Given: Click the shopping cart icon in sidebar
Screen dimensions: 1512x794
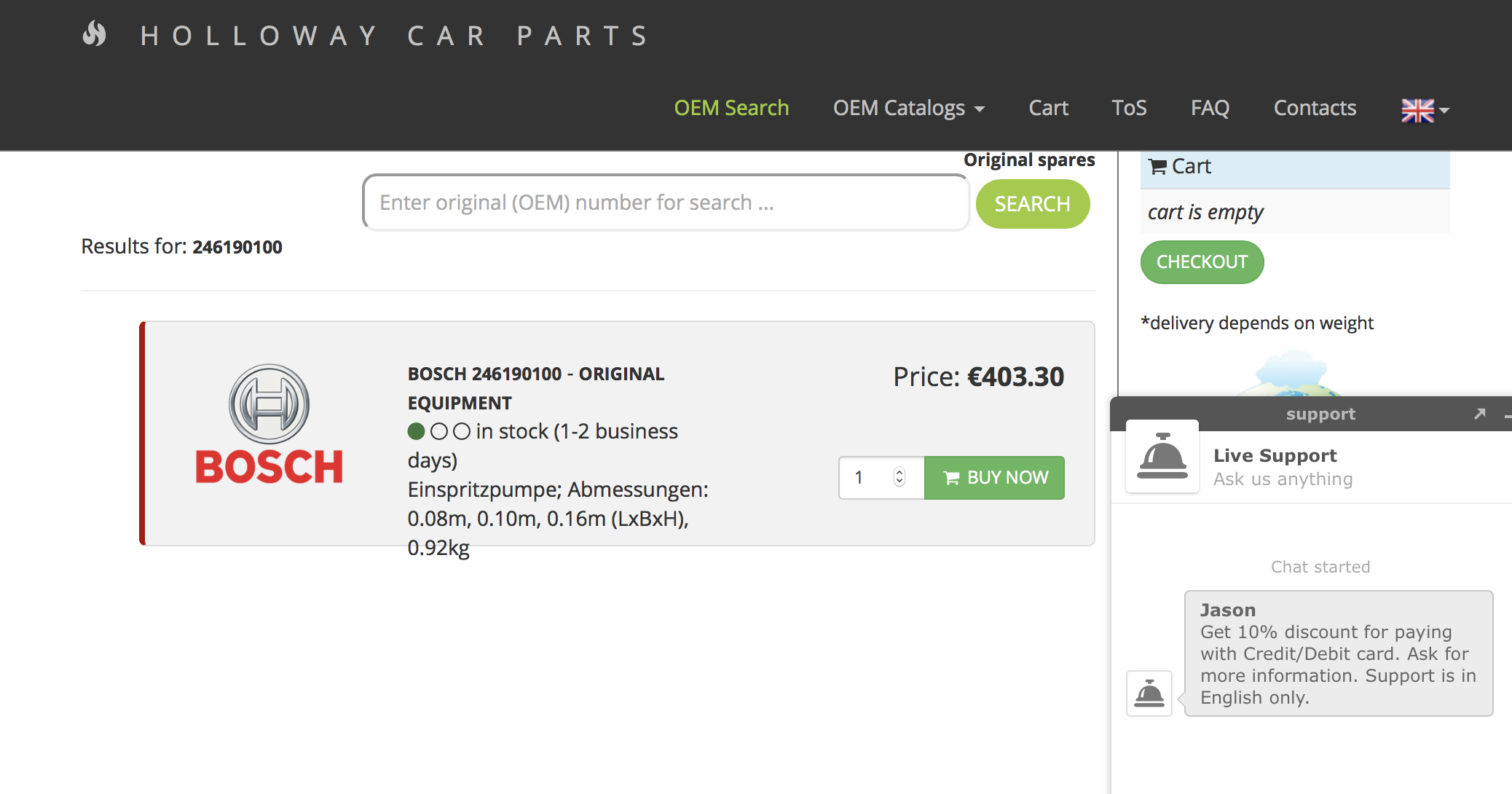Looking at the screenshot, I should 1157,167.
